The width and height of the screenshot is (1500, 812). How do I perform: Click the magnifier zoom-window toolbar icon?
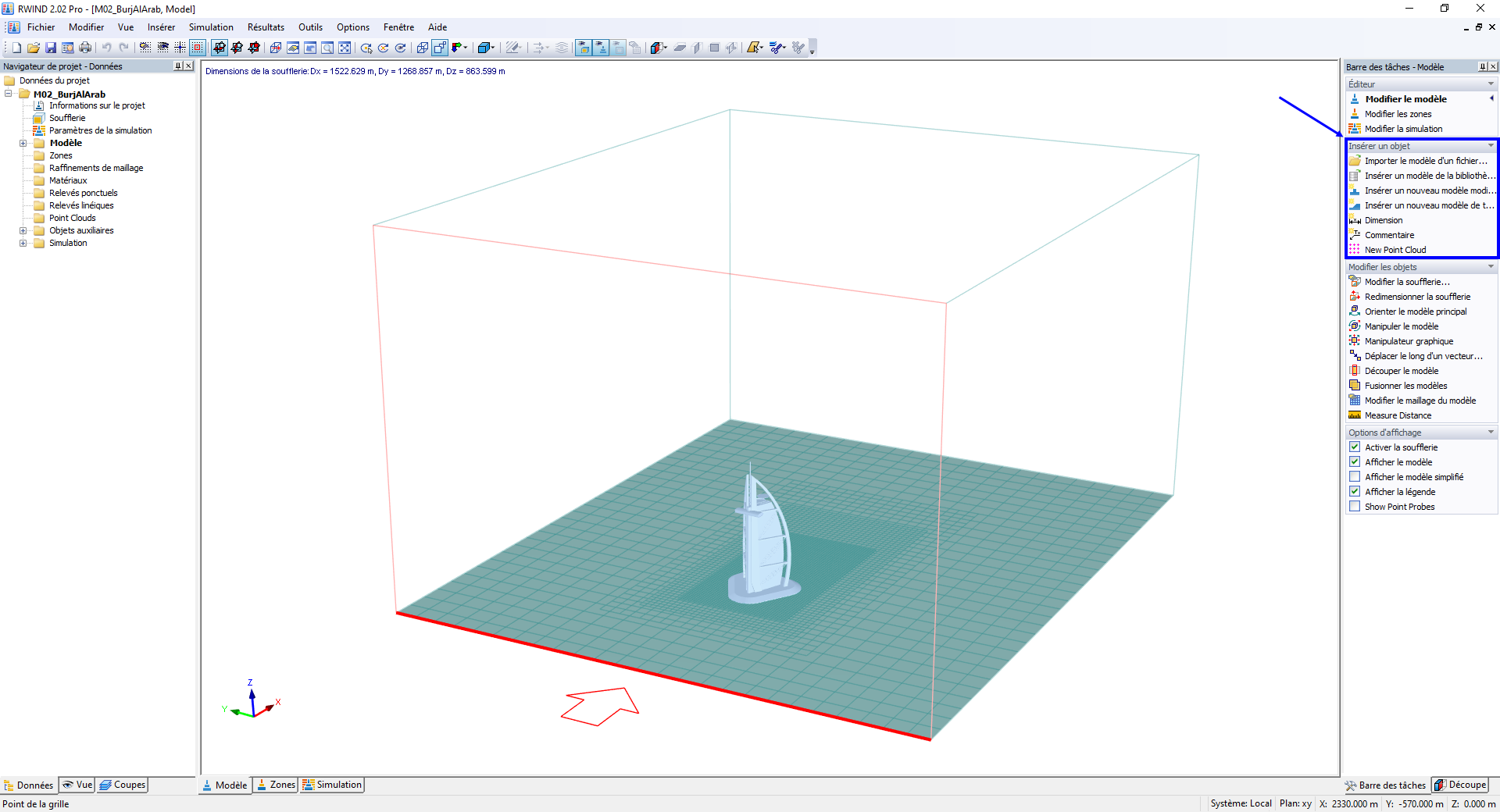327,48
